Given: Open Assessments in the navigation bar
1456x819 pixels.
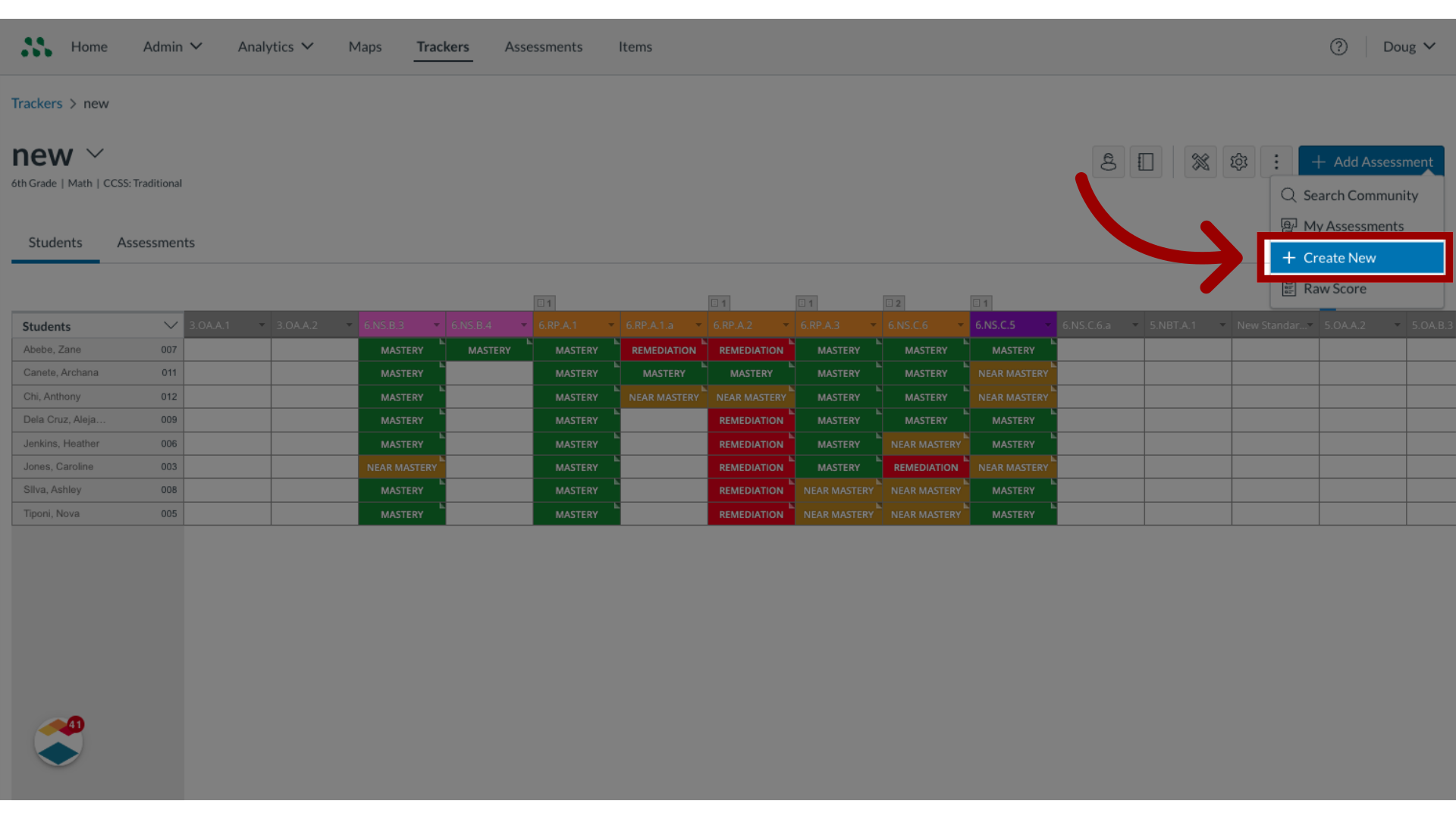Looking at the screenshot, I should [543, 47].
